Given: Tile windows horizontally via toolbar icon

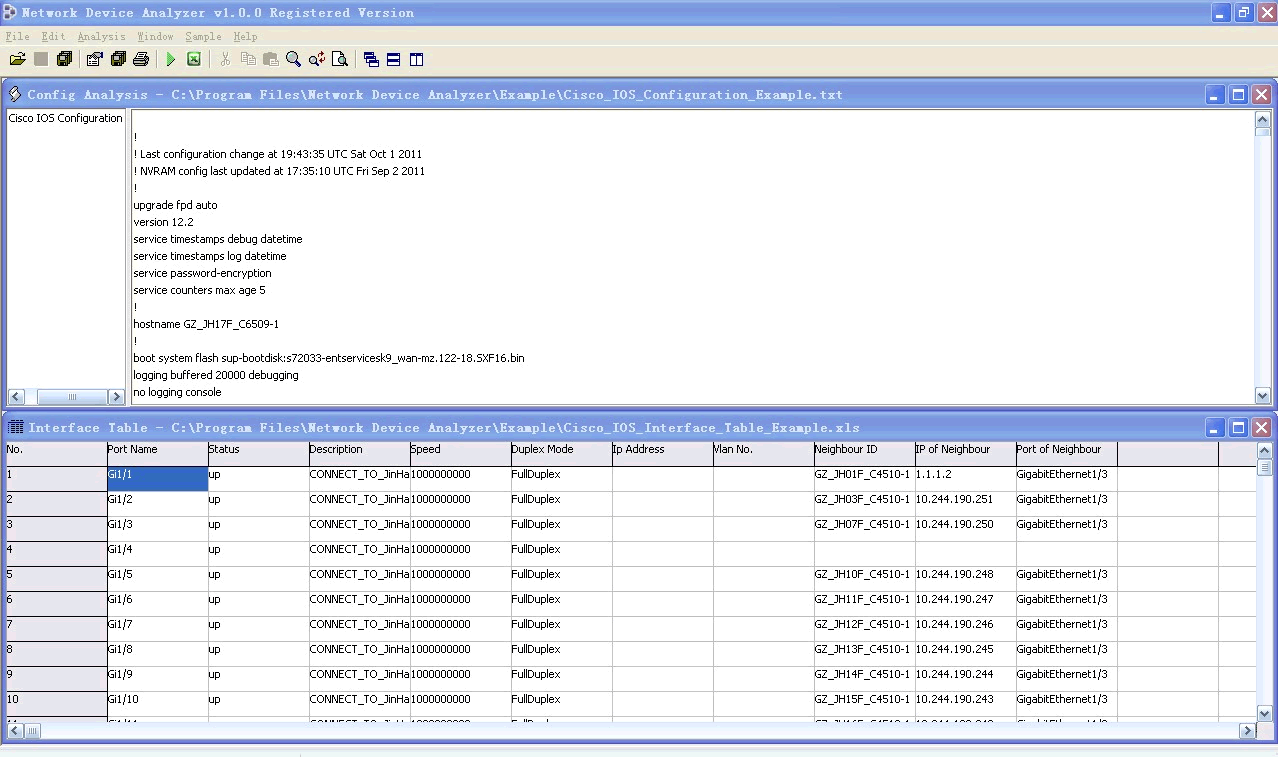Looking at the screenshot, I should (394, 60).
